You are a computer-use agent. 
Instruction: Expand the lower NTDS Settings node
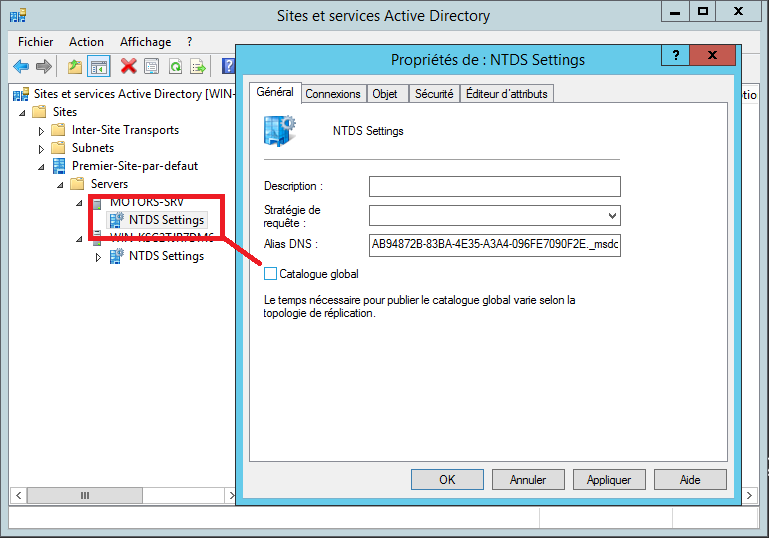pos(98,256)
